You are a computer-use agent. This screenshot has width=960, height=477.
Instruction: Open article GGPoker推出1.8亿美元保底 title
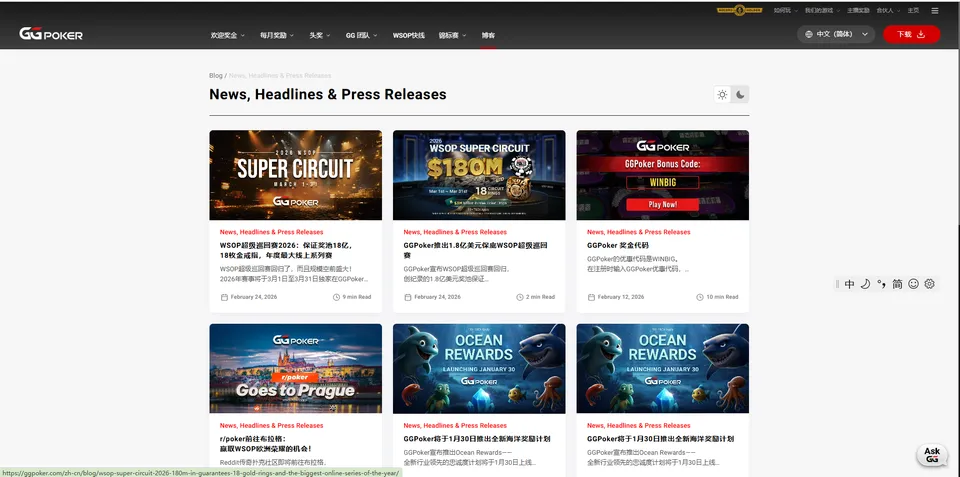tap(475, 250)
